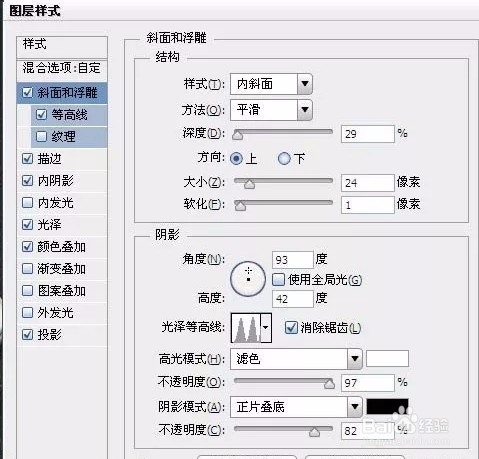Enable the 内发光 checkbox

[27, 202]
